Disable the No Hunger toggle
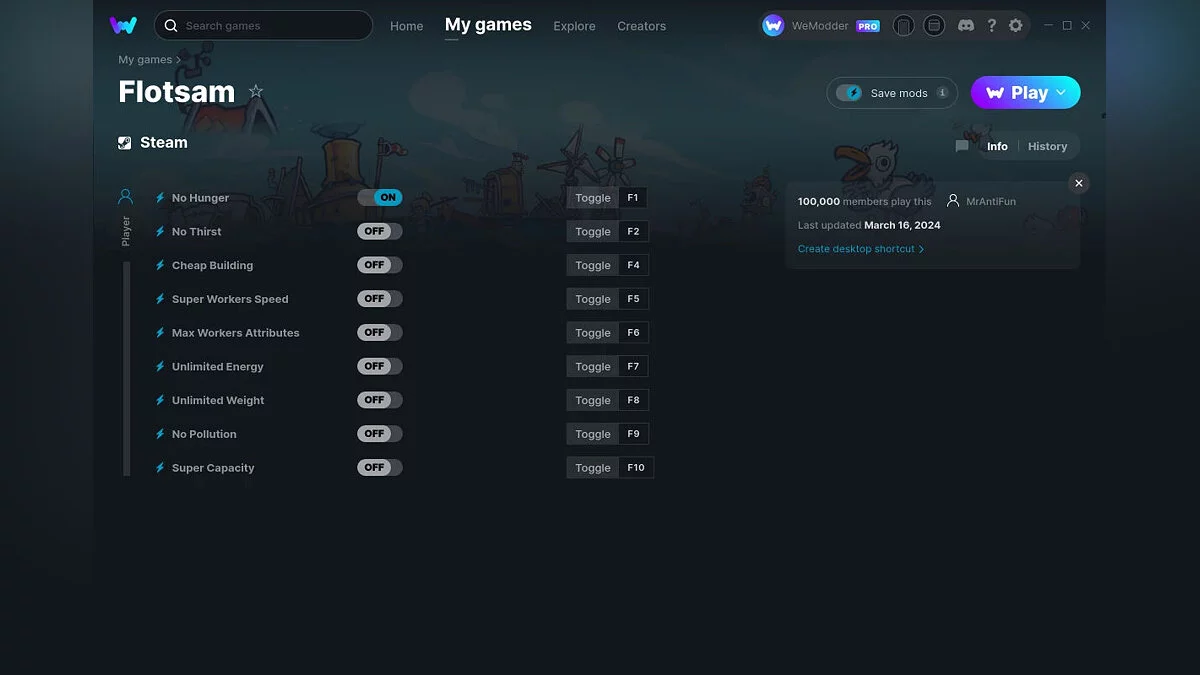Screen dimensions: 1200x675 coord(380,198)
